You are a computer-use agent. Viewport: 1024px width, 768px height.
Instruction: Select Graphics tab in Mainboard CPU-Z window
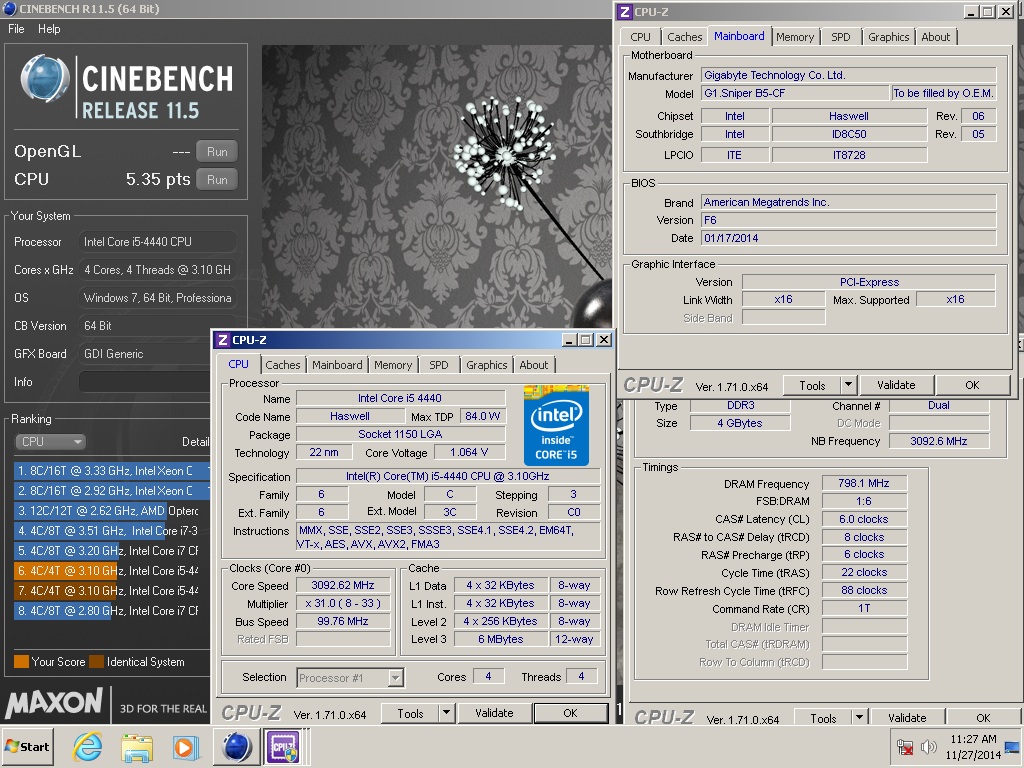888,37
